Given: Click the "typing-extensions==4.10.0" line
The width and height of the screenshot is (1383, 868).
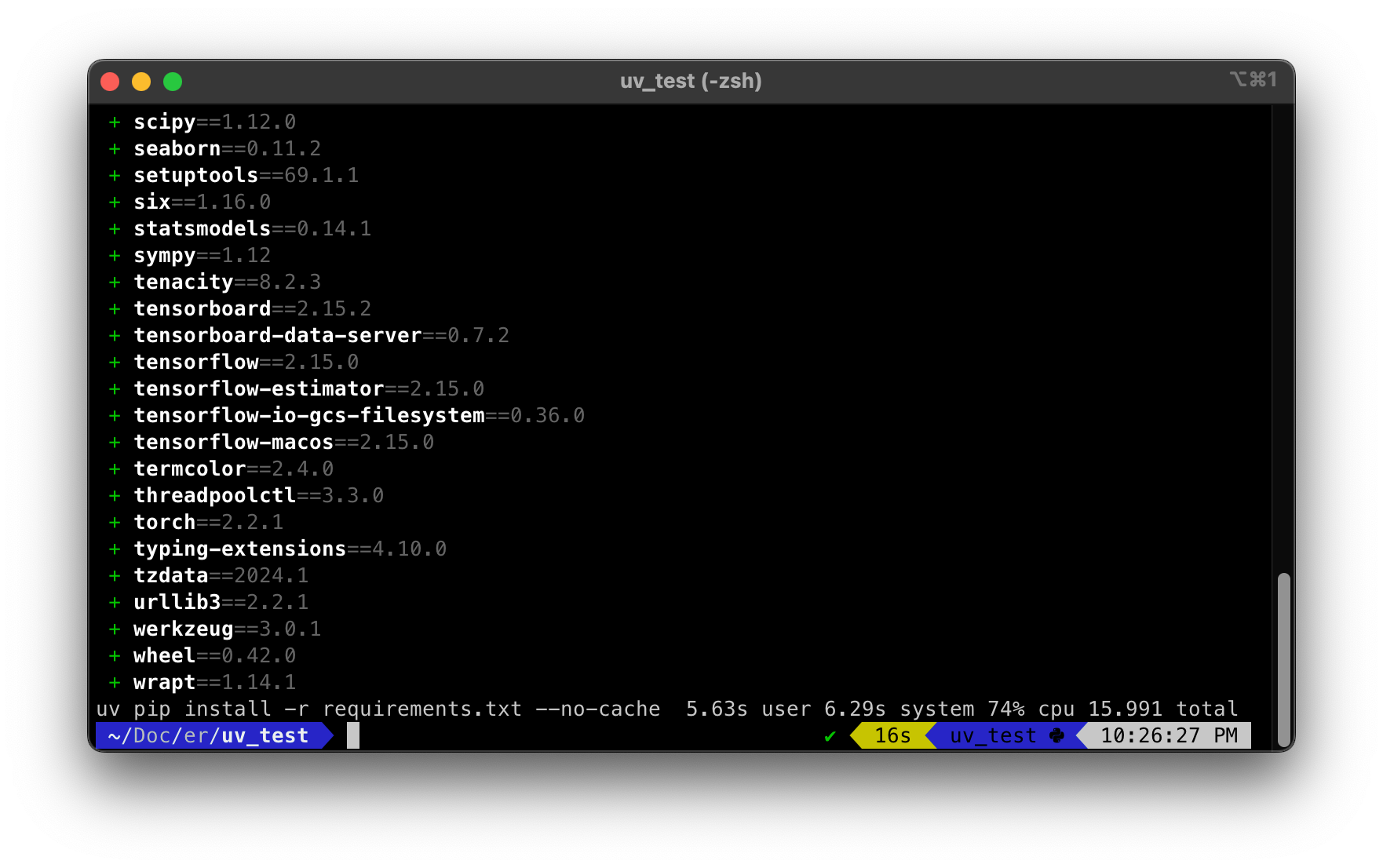Looking at the screenshot, I should click(x=278, y=549).
